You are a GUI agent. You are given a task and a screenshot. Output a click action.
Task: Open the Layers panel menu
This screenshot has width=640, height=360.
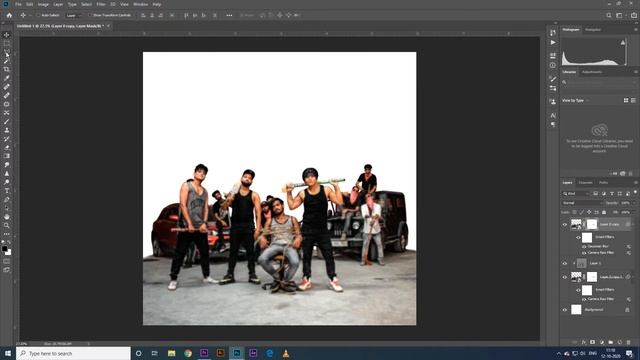tap(636, 183)
